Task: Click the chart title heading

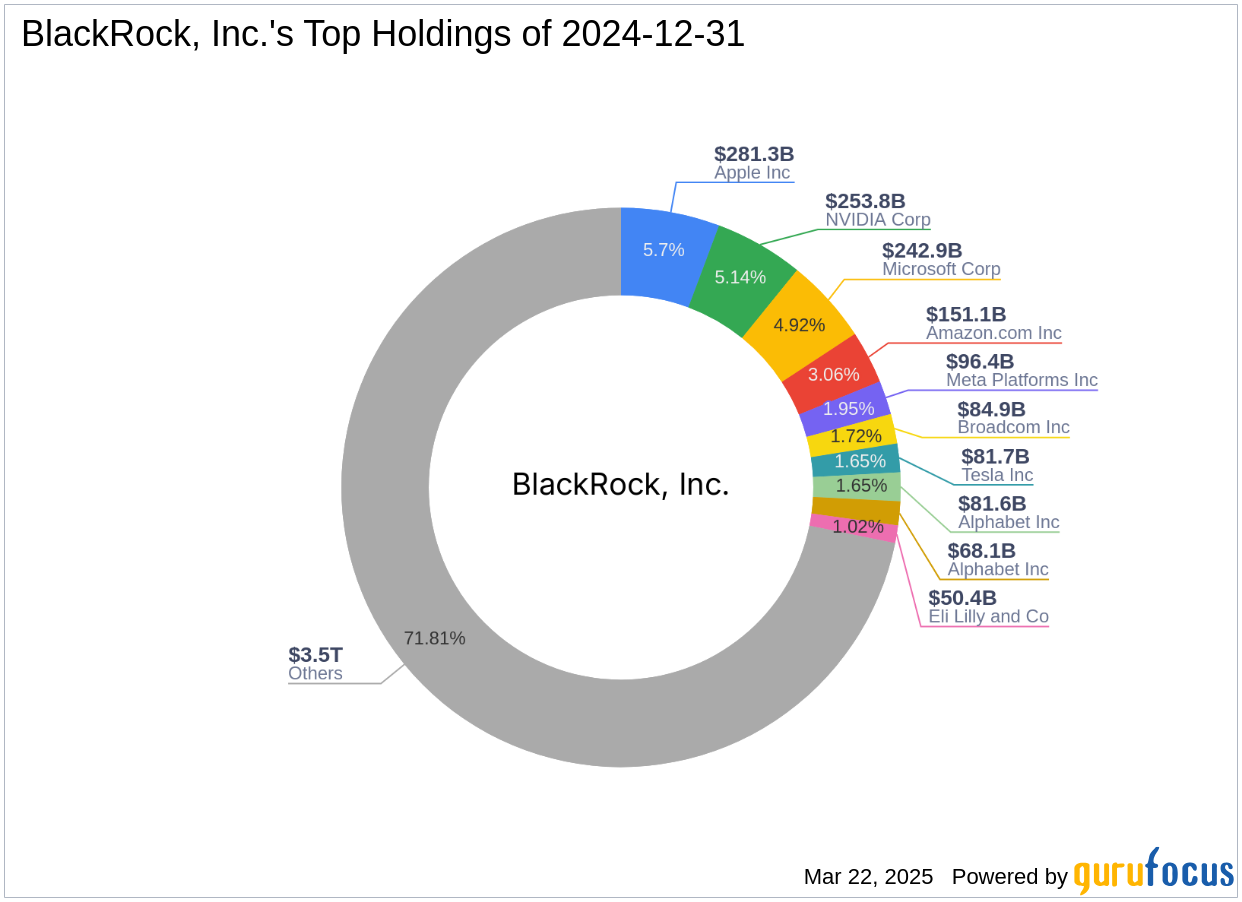Action: tap(383, 35)
